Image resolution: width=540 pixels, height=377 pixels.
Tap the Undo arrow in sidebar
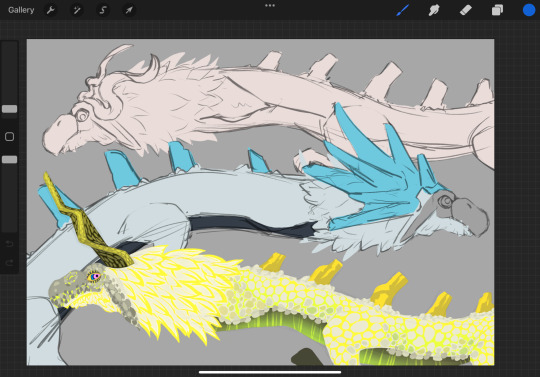tap(9, 244)
